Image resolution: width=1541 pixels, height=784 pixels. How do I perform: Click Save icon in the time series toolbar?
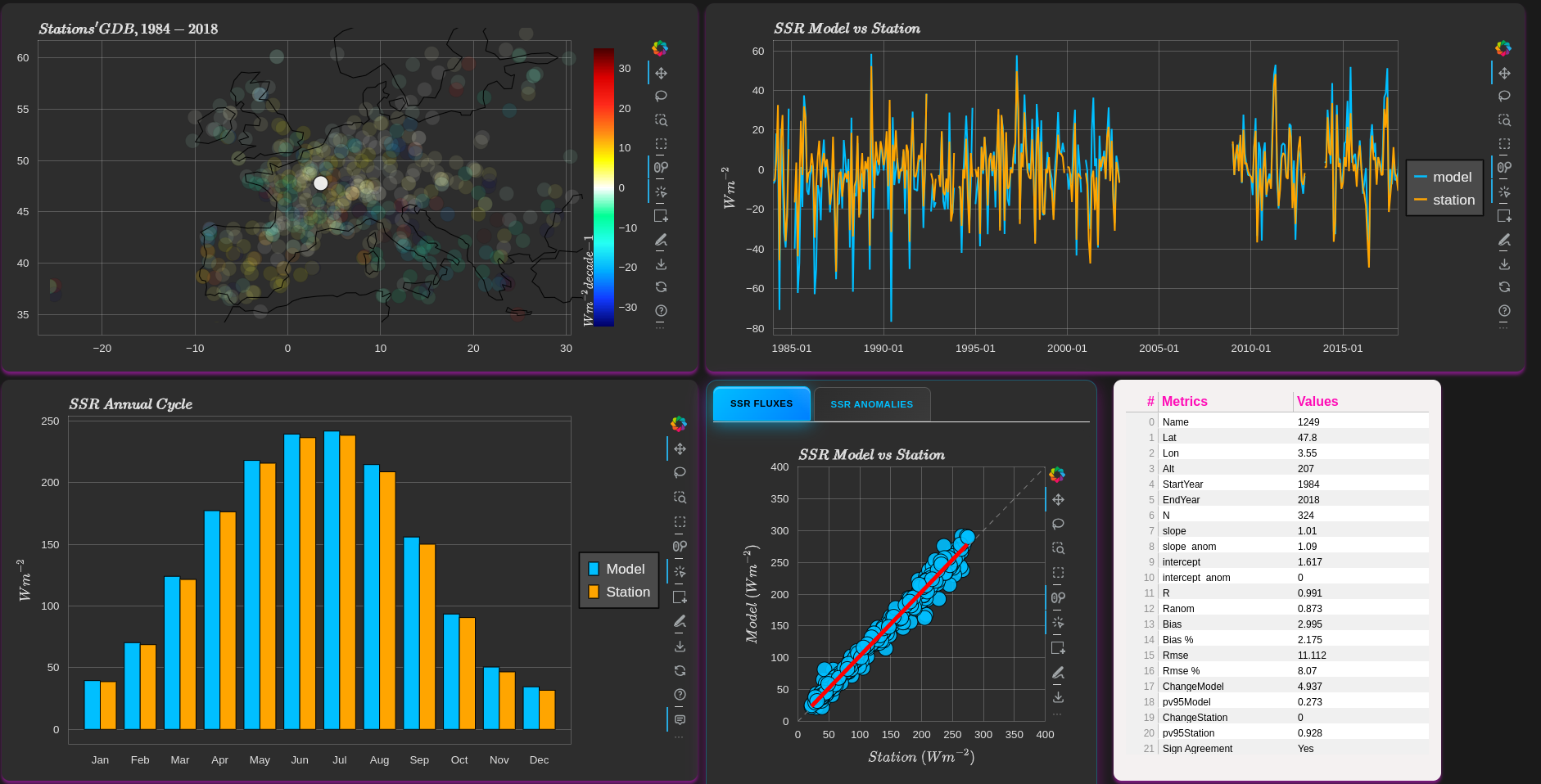click(1504, 264)
